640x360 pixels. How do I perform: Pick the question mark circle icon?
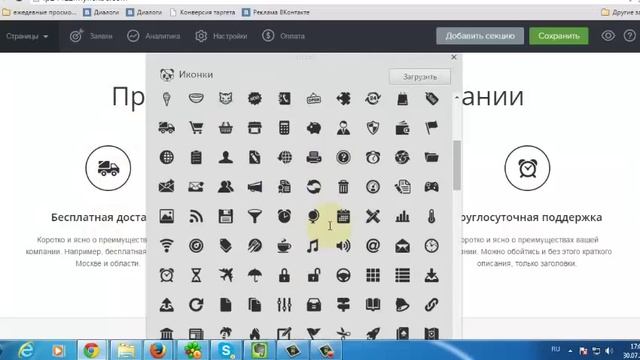(x=343, y=158)
